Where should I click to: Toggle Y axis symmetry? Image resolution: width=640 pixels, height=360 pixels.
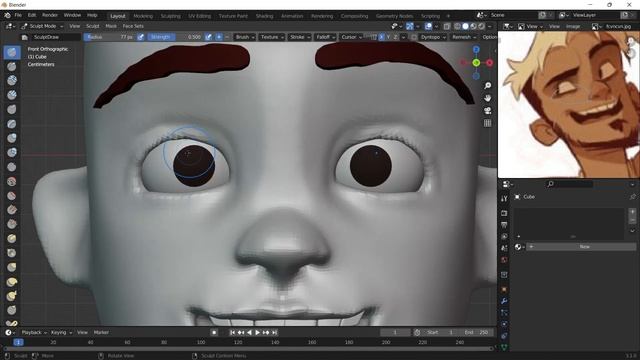388,37
